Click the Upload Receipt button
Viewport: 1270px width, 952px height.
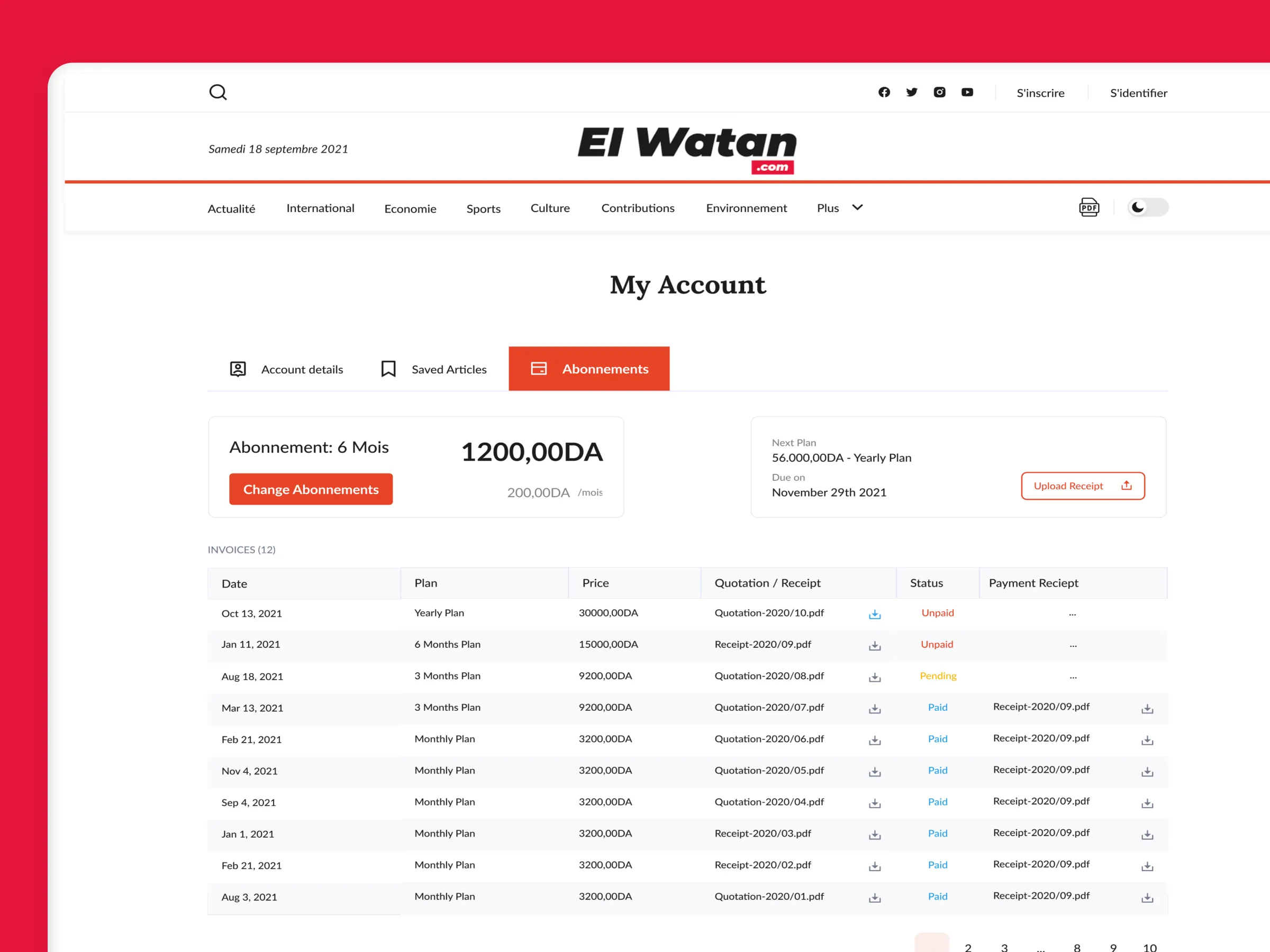pos(1082,486)
